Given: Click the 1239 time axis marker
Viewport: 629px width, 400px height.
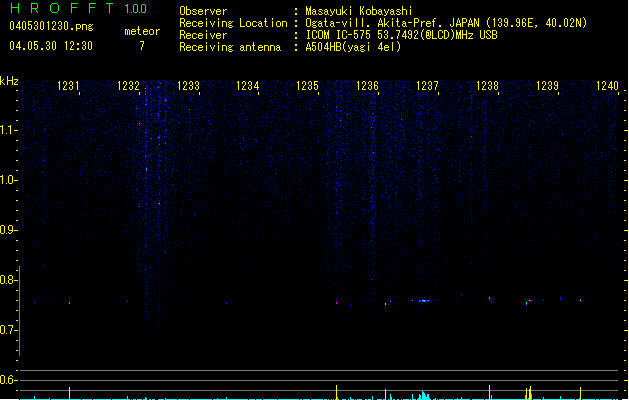Looking at the screenshot, I should tap(547, 85).
